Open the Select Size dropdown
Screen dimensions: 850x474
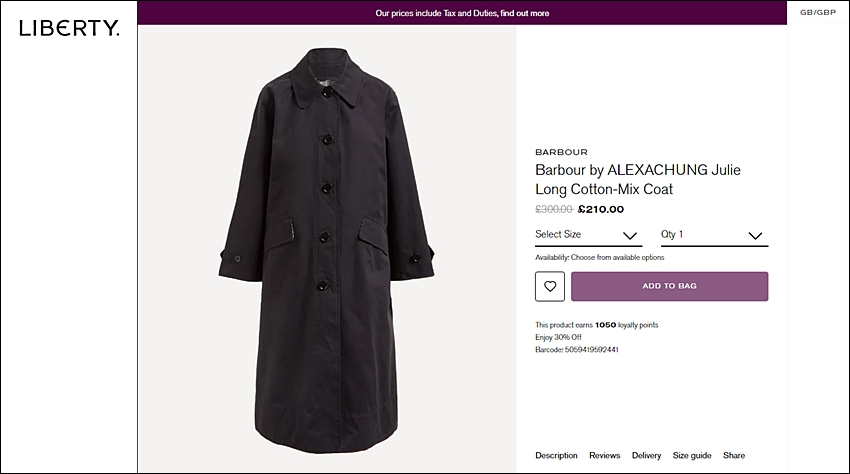(x=588, y=235)
